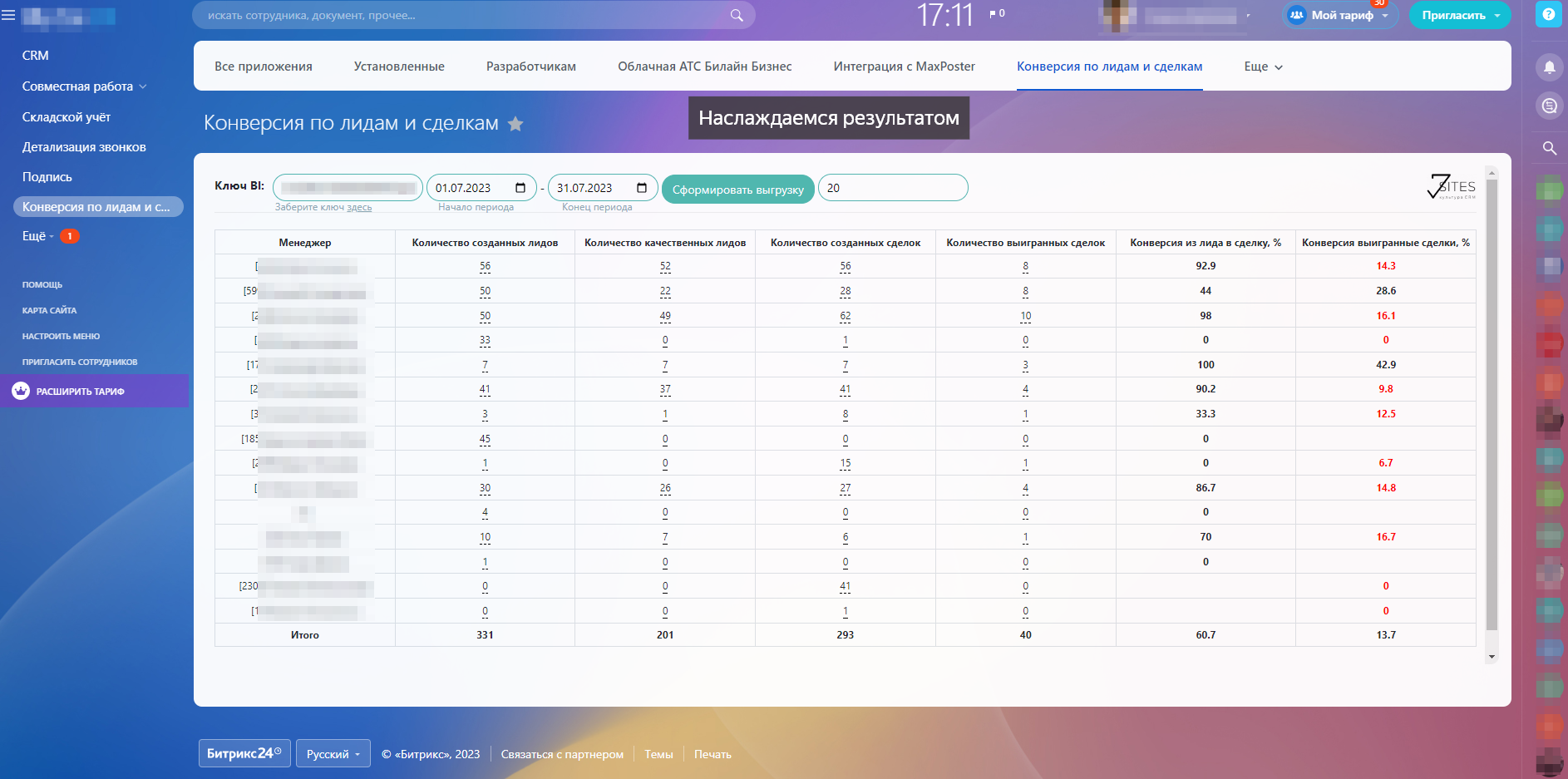Click the hamburger menu icon
Screen dimensions: 1568x779
pos(8,15)
